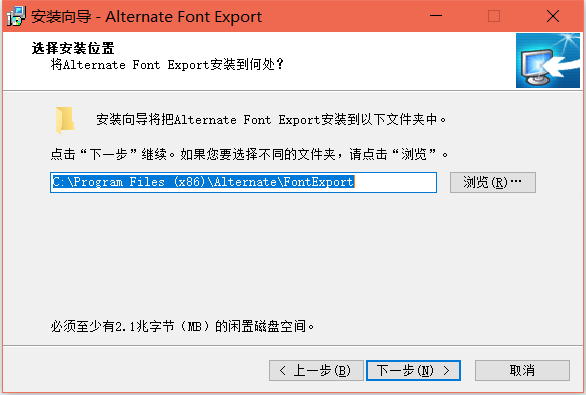Screen dimensions: 586x395
Task: Click the 必须至少有2.1兆字节 disk space text
Action: (x=182, y=326)
